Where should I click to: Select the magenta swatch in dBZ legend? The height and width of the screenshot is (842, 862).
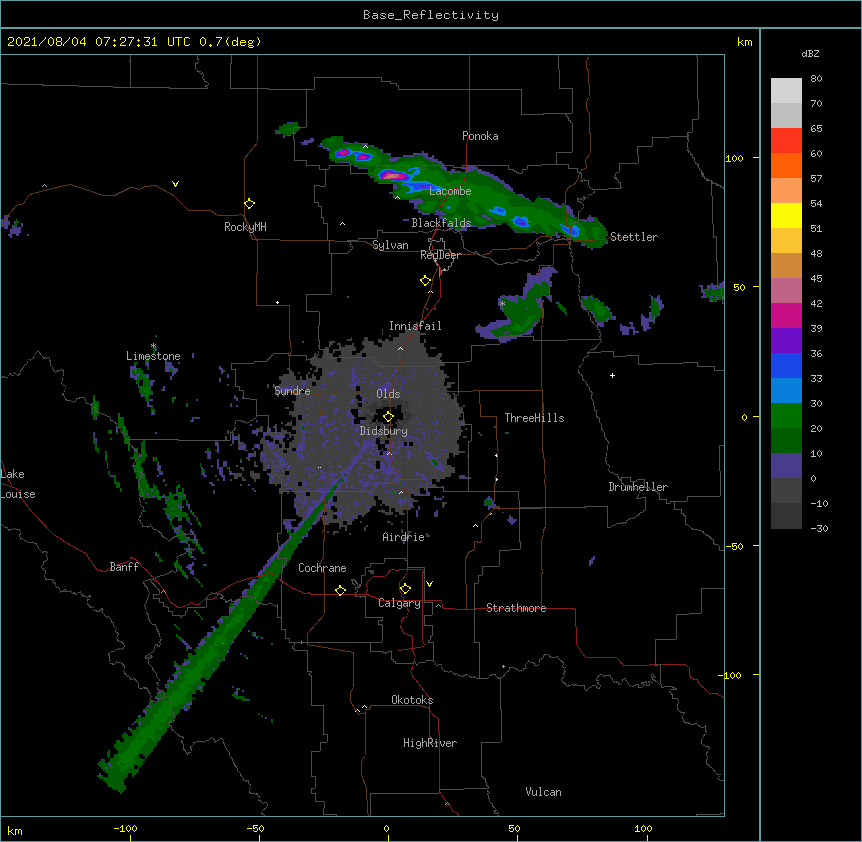pyautogui.click(x=786, y=315)
